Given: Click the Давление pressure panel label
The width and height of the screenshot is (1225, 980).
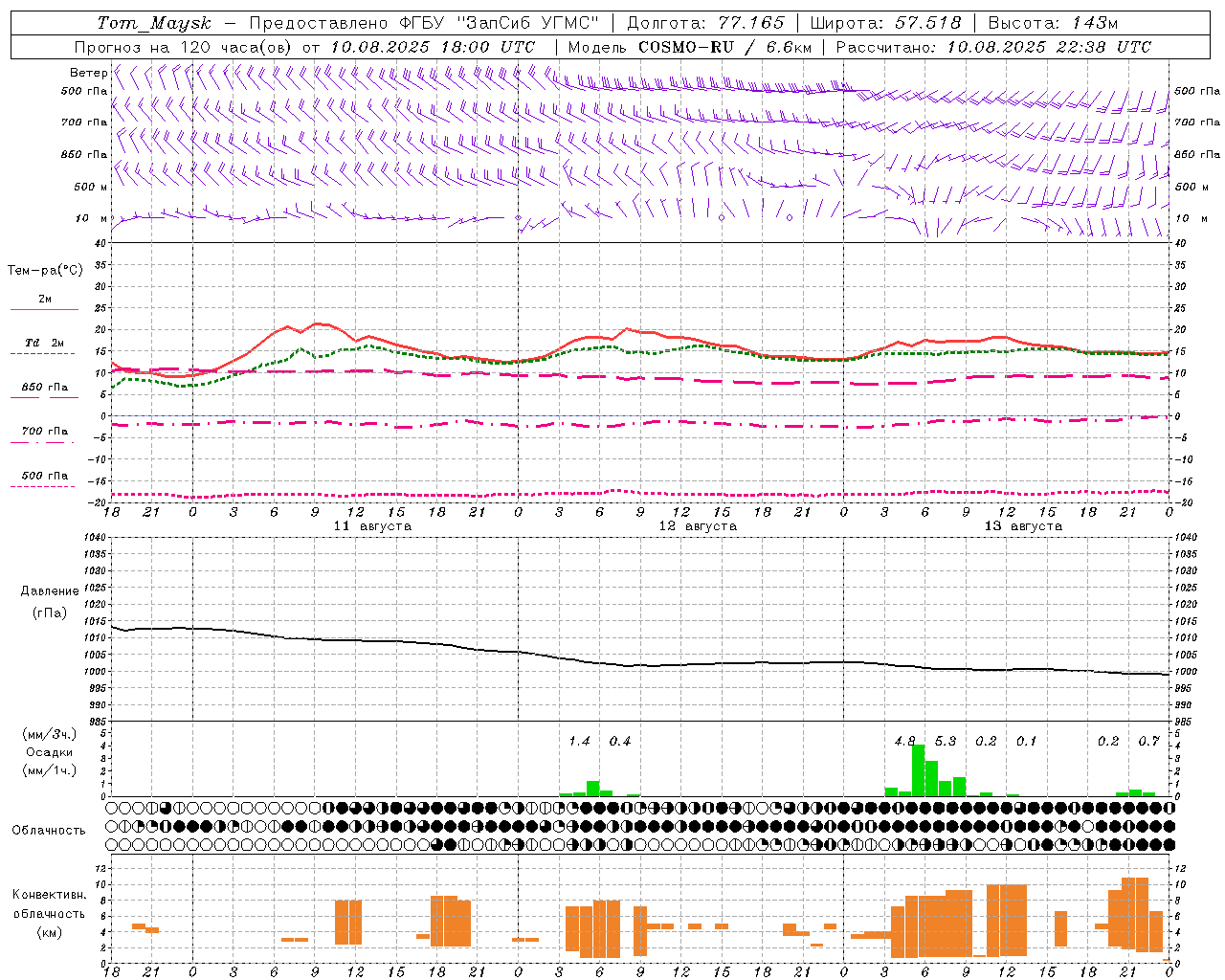Looking at the screenshot, I should click(x=50, y=591).
